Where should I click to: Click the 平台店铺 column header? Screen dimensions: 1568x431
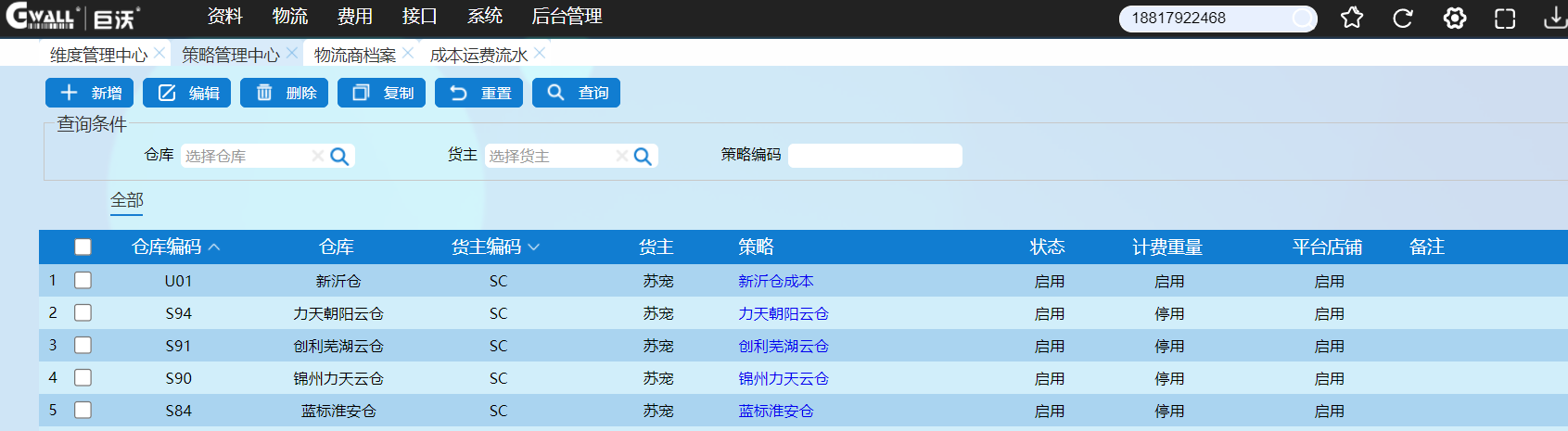tap(1327, 247)
